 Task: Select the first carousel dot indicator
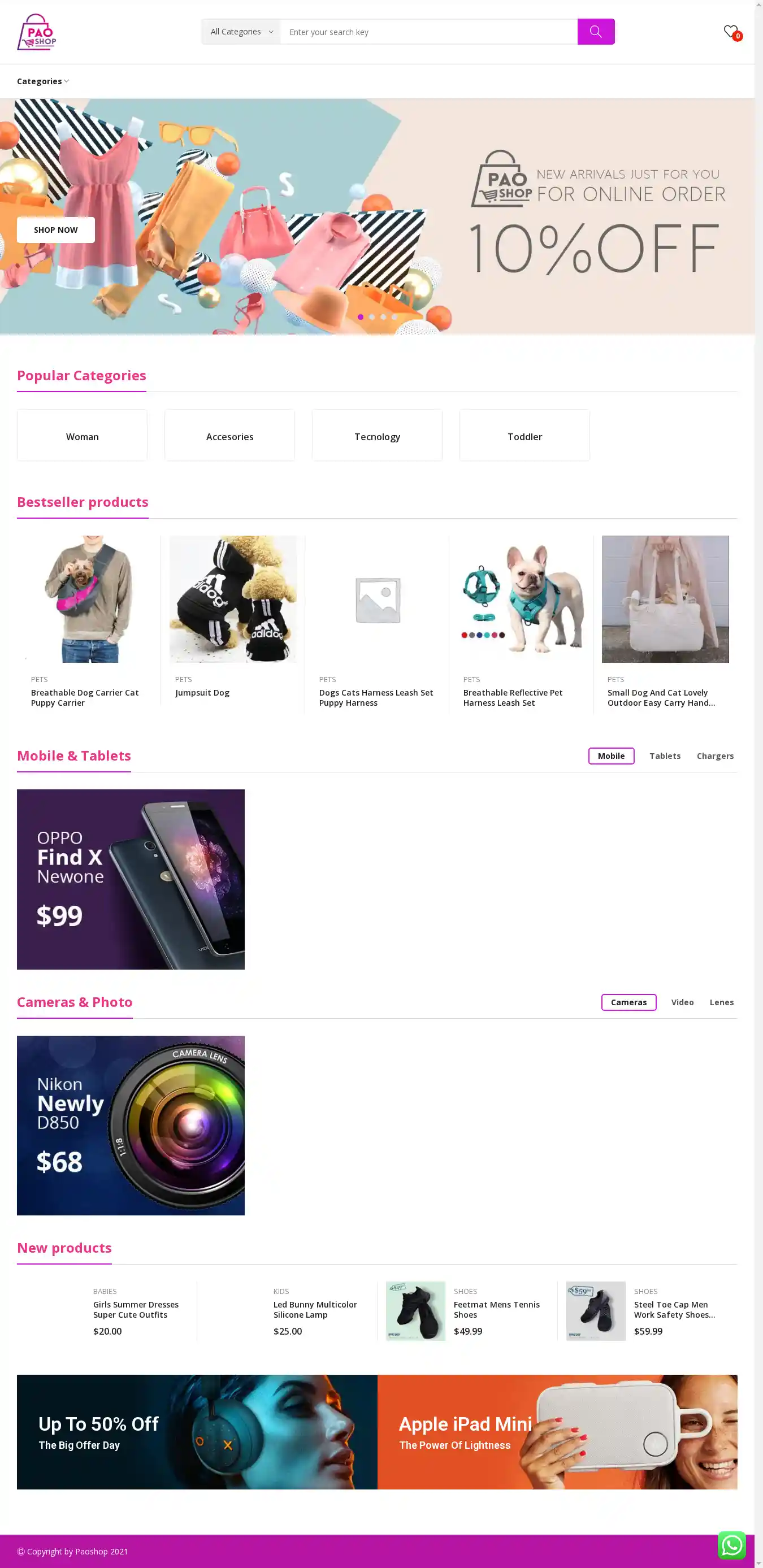point(361,316)
